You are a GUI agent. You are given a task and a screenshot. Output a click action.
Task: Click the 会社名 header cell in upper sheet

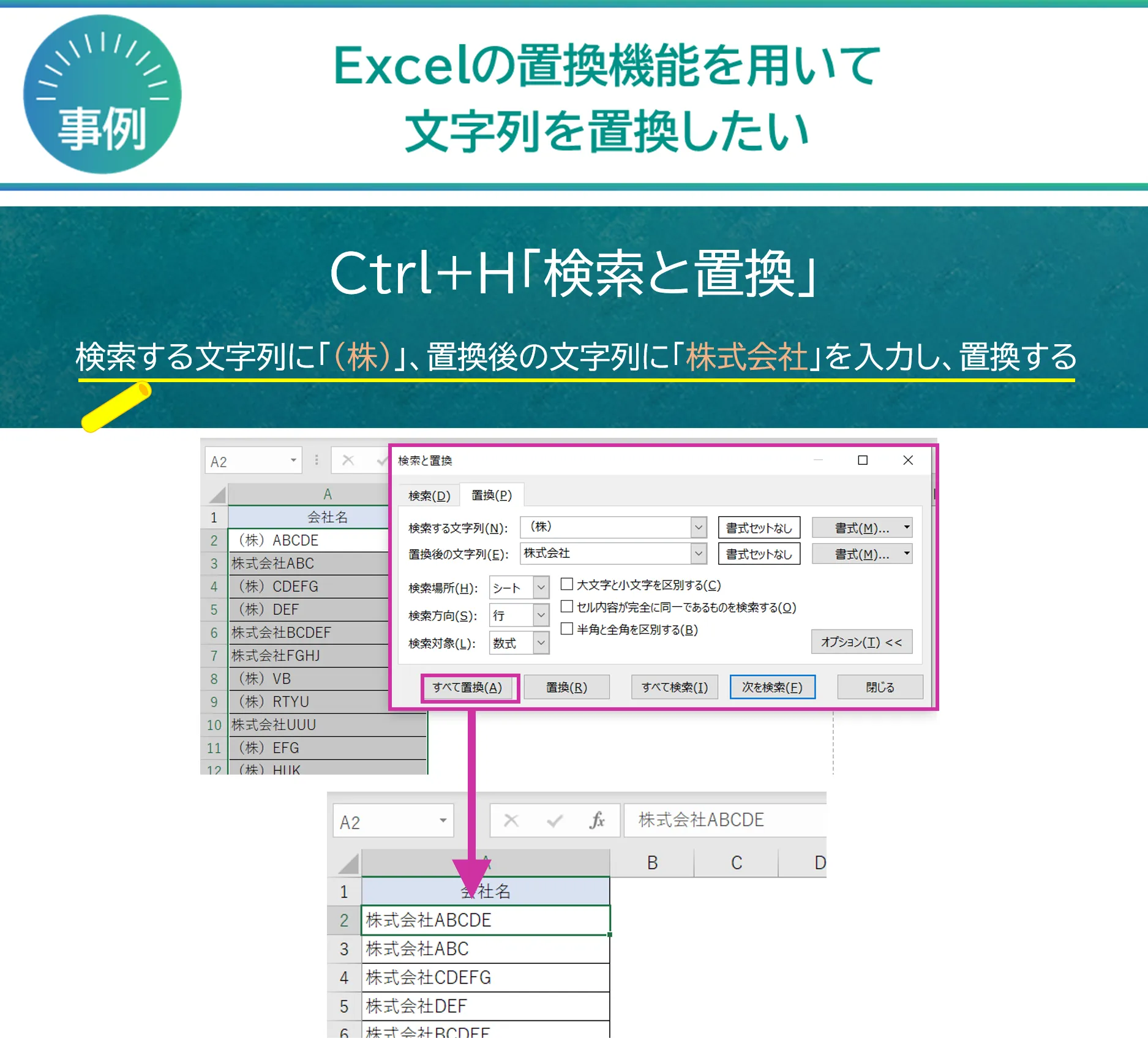[309, 517]
